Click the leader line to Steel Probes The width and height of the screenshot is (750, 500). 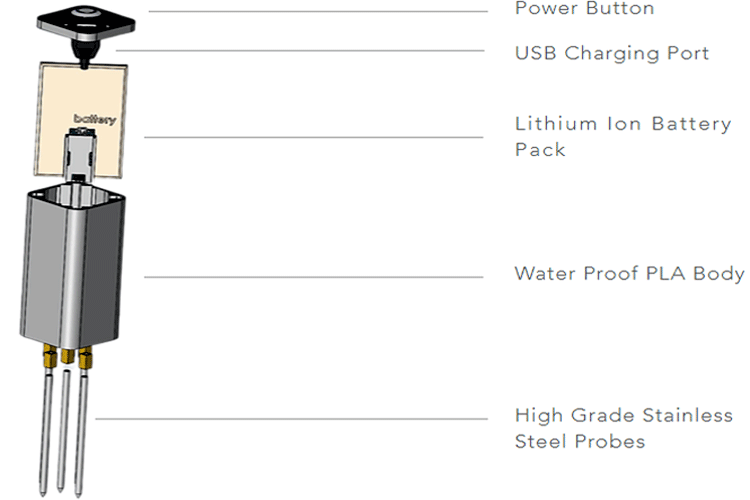300,419
